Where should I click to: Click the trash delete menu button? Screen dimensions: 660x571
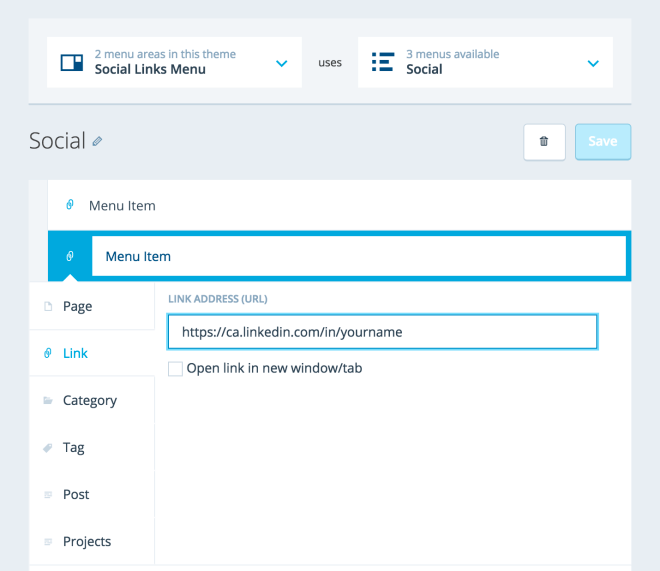click(x=544, y=142)
